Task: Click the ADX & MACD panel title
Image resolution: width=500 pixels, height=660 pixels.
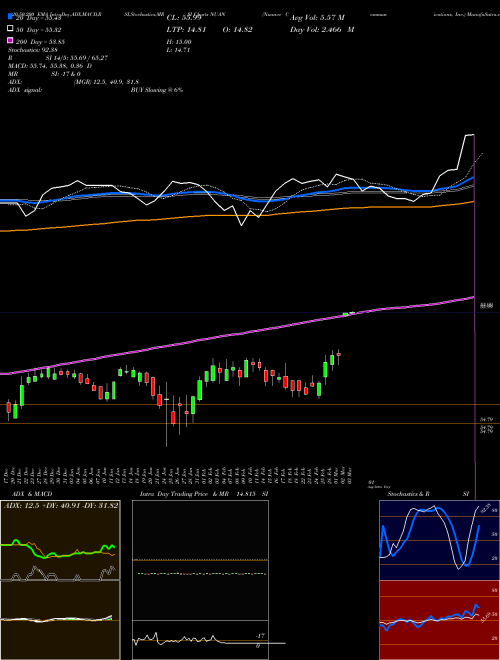Action: [32, 494]
